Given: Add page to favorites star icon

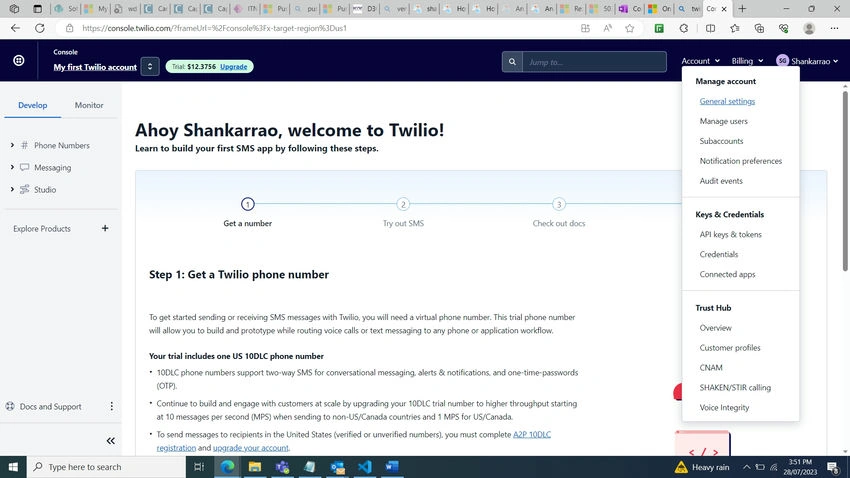Looking at the screenshot, I should pyautogui.click(x=629, y=28).
